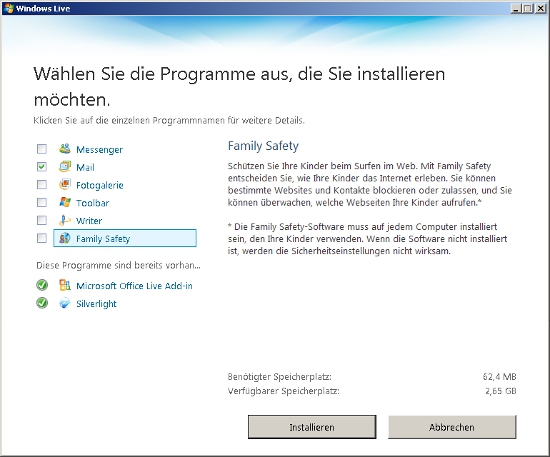Click the Writer pen icon
Image resolution: width=550 pixels, height=457 pixels.
[65, 220]
